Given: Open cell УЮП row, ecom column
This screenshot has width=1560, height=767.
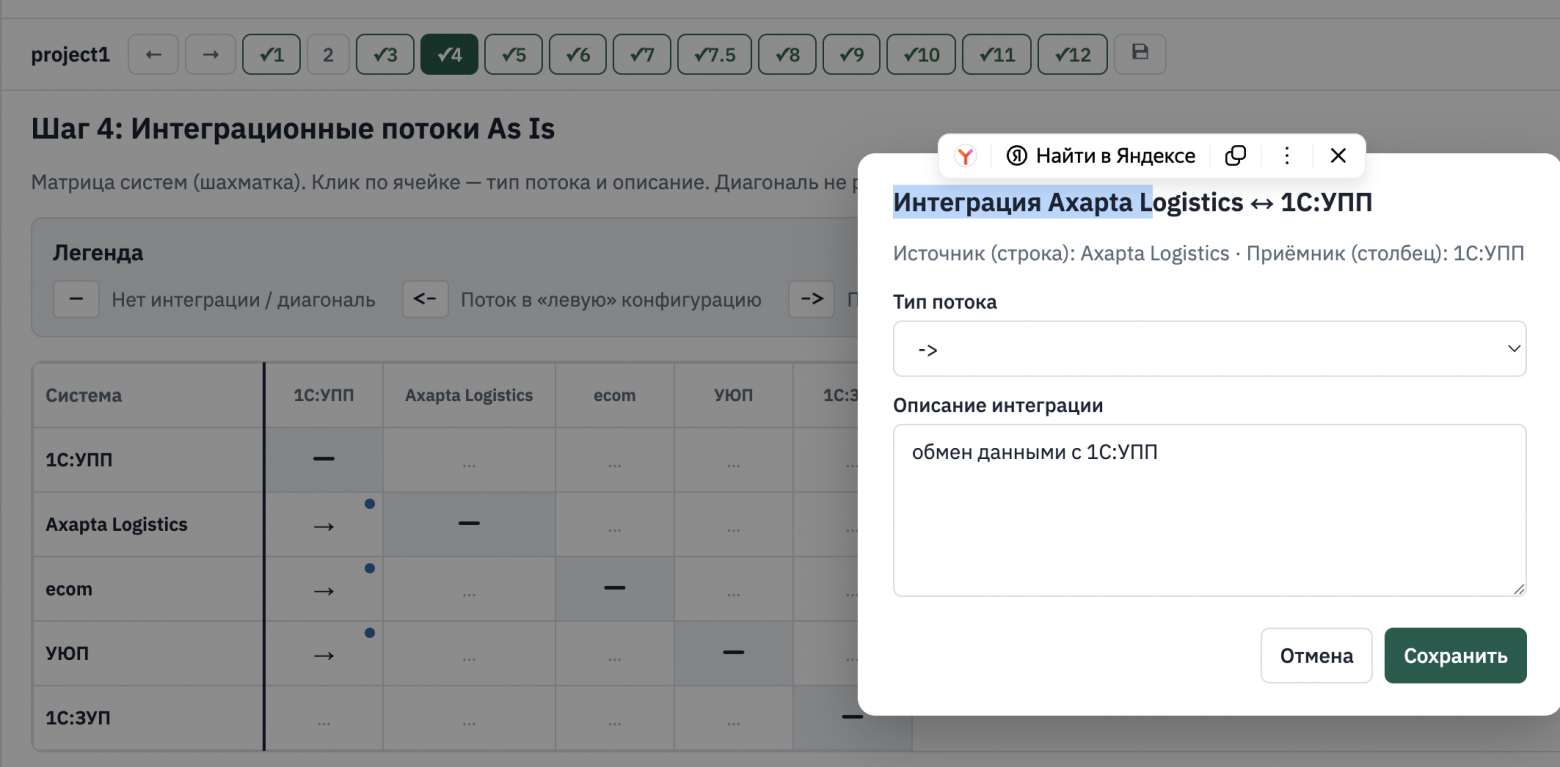Looking at the screenshot, I should (x=614, y=654).
